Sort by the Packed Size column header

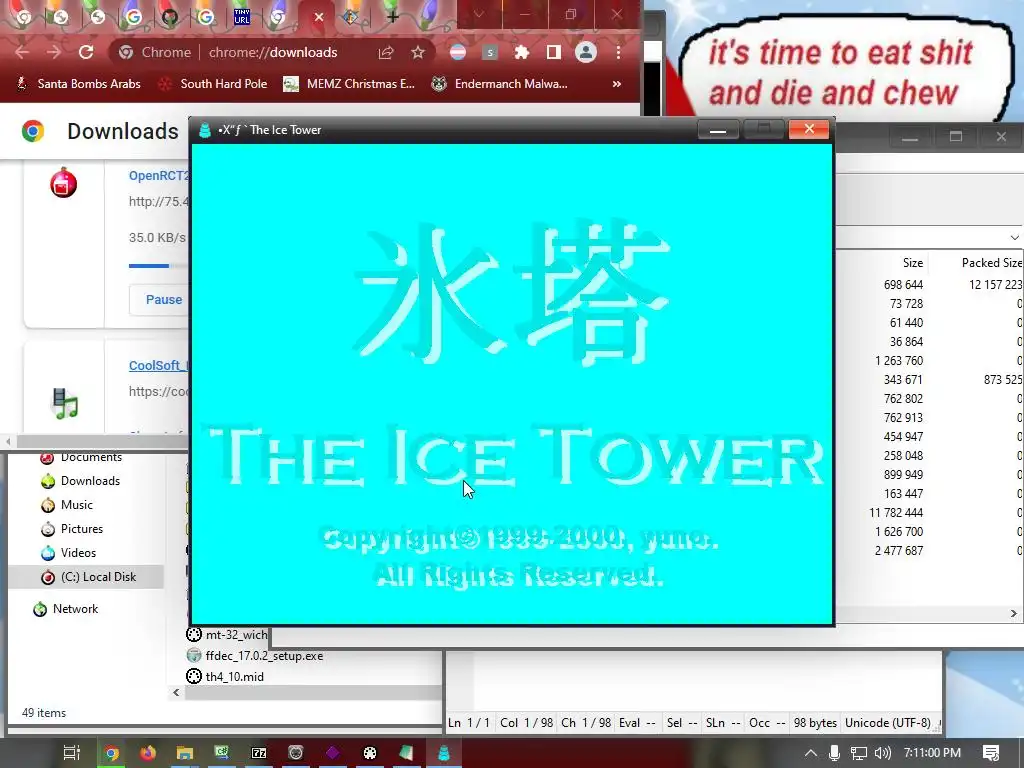[x=991, y=263]
